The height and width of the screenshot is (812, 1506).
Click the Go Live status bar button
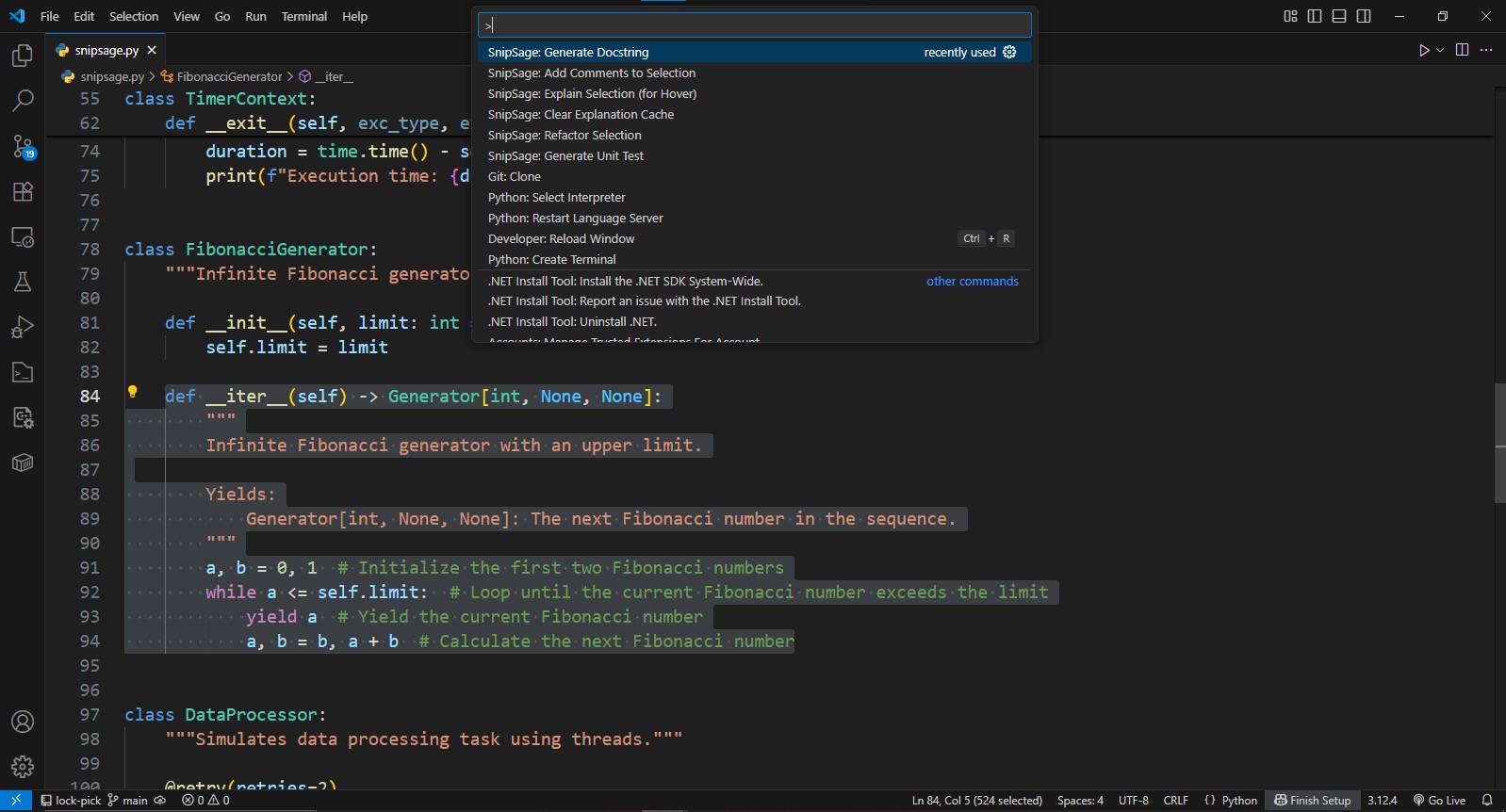[1439, 800]
